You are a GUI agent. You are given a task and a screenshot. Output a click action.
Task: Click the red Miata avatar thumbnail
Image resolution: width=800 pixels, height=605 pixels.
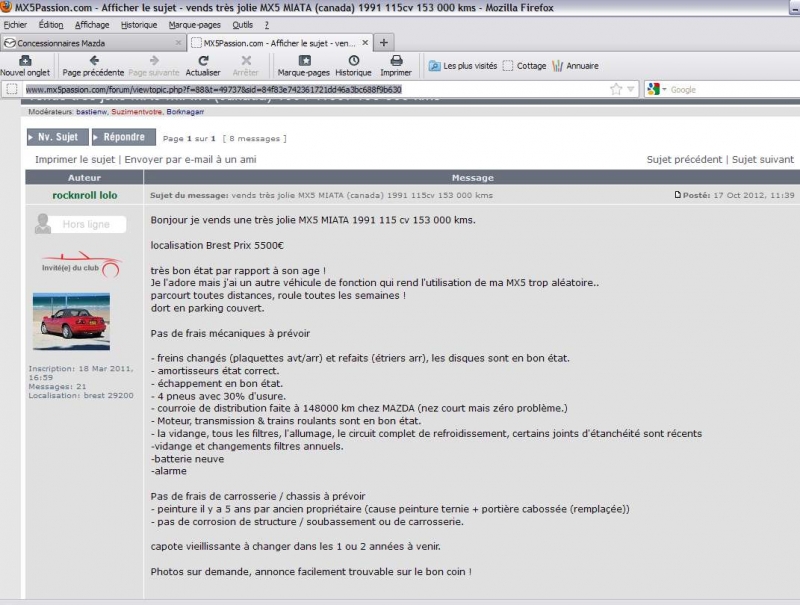pyautogui.click(x=71, y=321)
